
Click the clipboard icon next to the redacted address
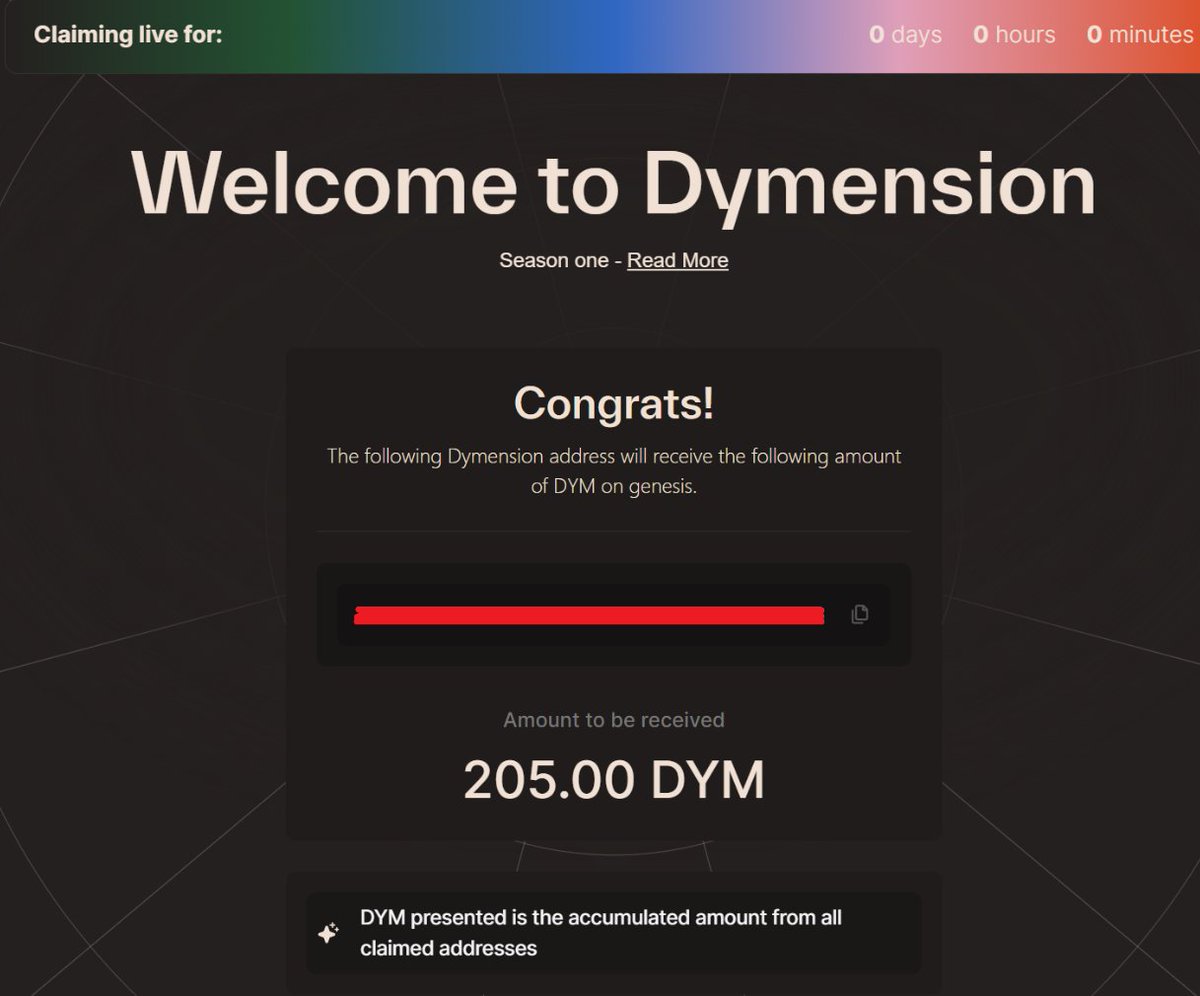[858, 614]
